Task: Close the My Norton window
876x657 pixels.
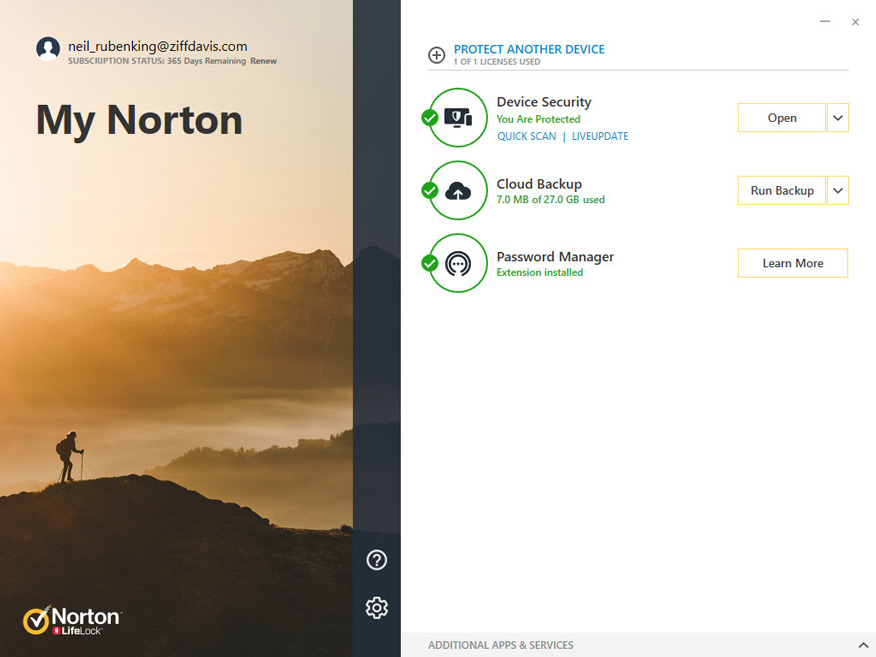Action: pyautogui.click(x=855, y=22)
